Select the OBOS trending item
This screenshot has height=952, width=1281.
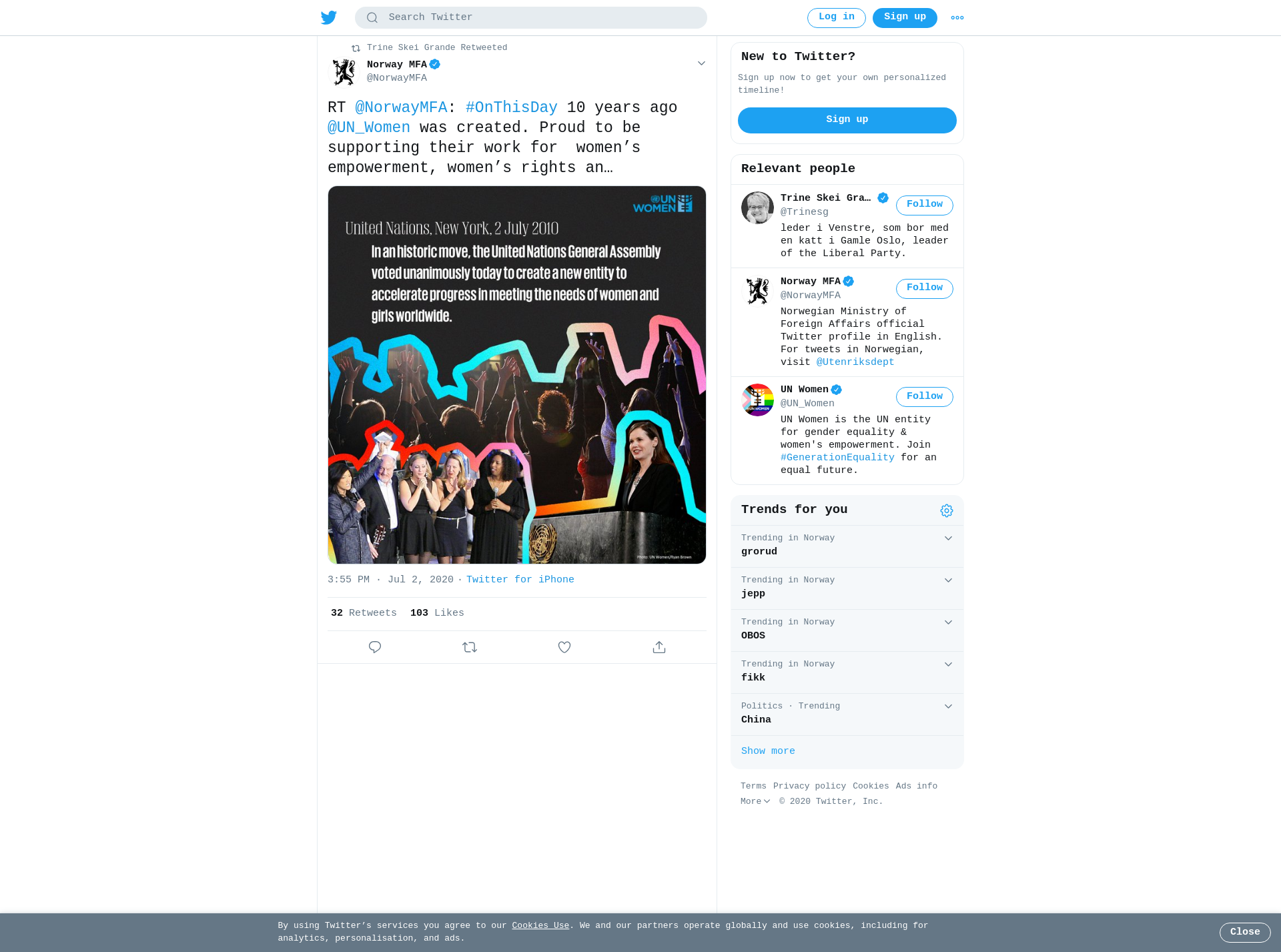pos(847,630)
